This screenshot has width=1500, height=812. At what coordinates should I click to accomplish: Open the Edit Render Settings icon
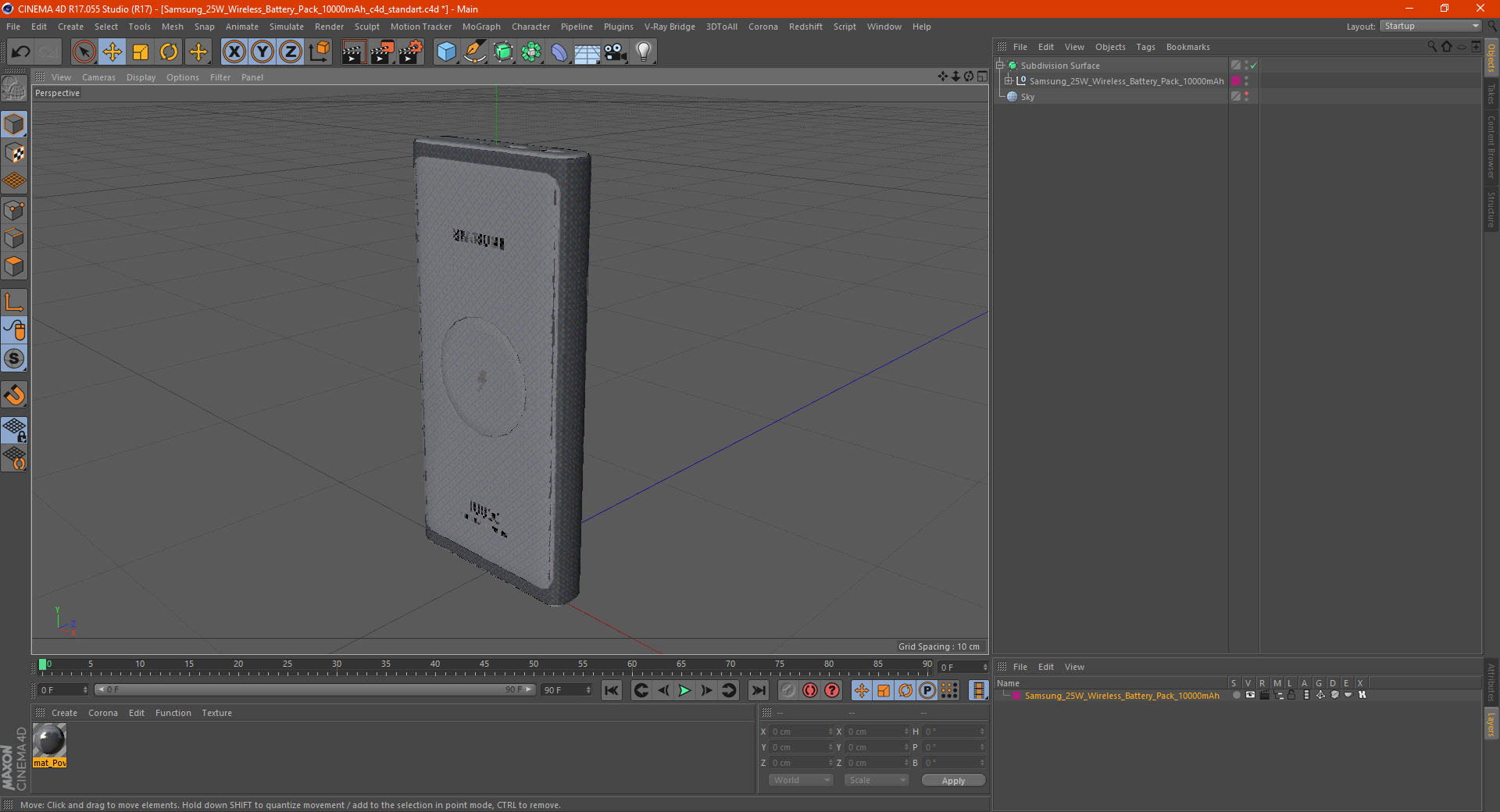411,52
